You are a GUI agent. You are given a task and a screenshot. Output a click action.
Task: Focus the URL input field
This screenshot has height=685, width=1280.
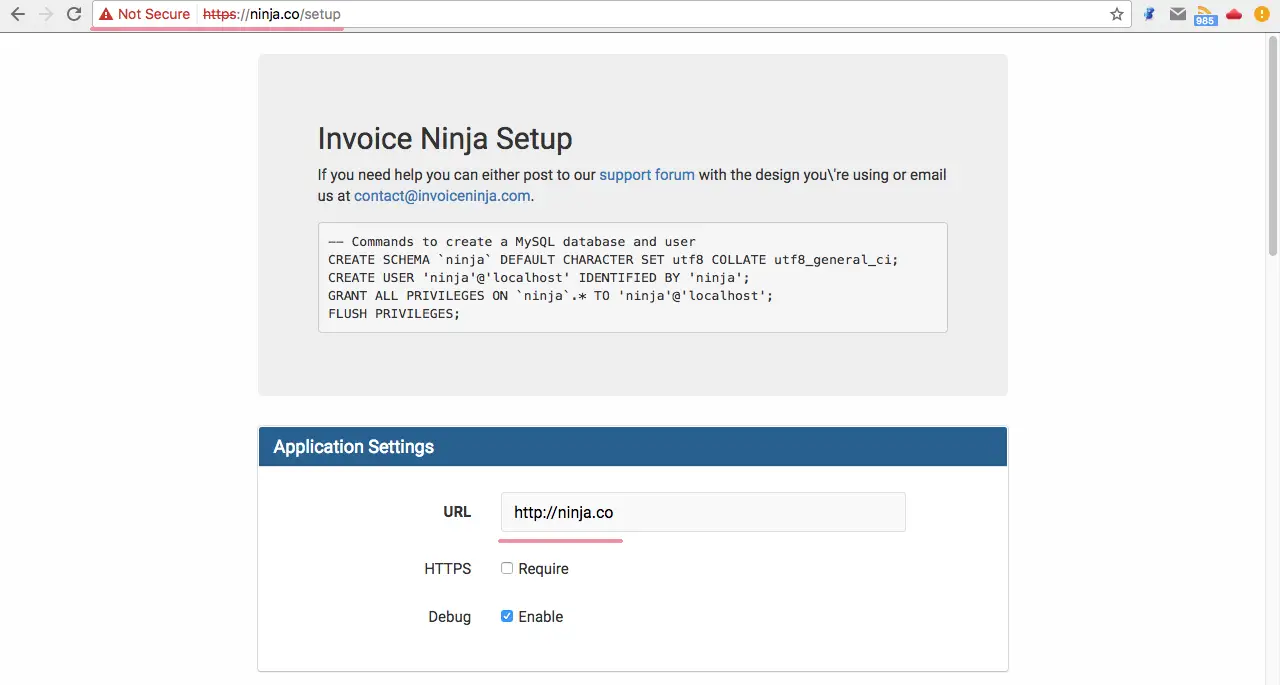click(703, 512)
